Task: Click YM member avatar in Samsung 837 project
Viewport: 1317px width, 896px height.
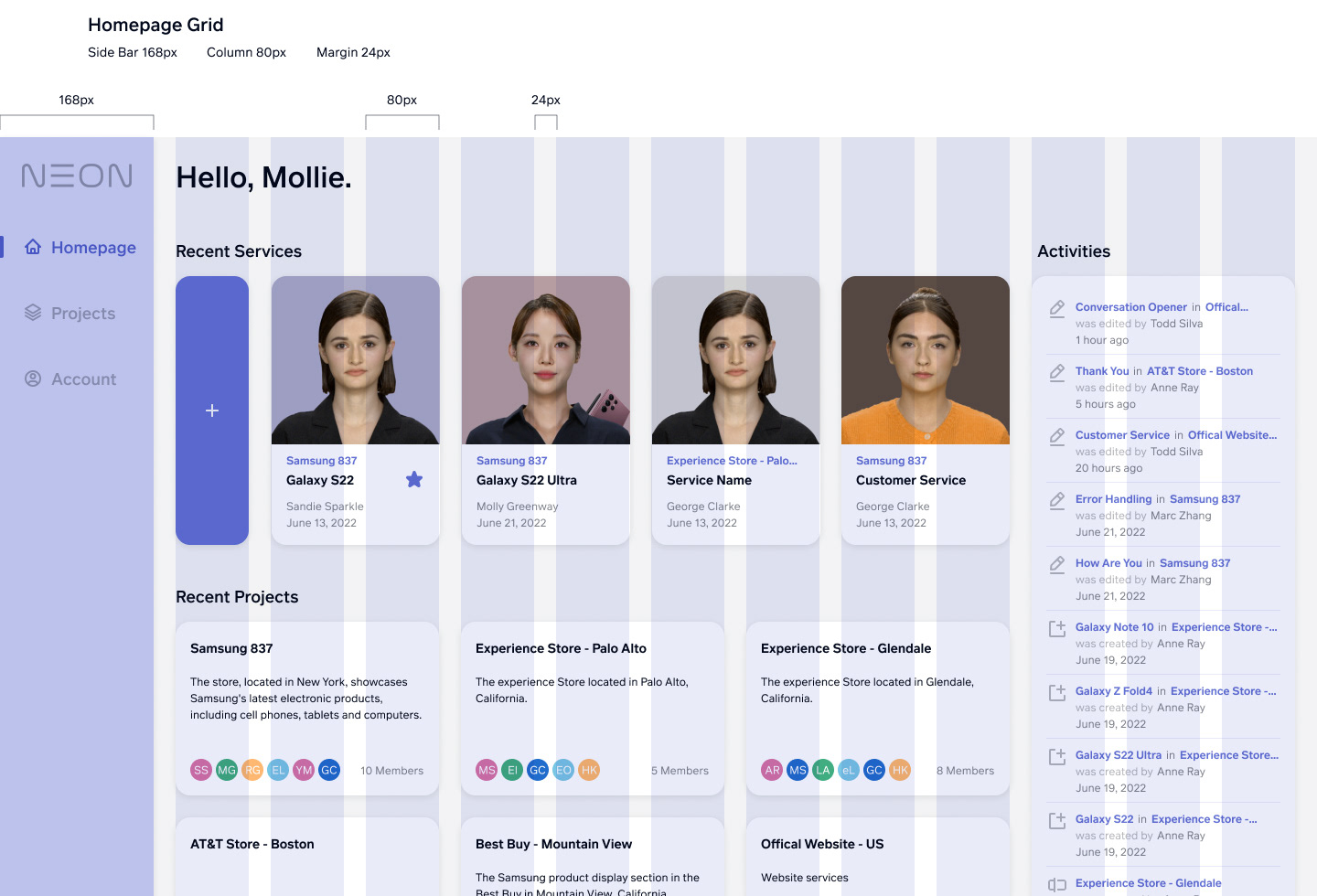Action: pyautogui.click(x=304, y=770)
